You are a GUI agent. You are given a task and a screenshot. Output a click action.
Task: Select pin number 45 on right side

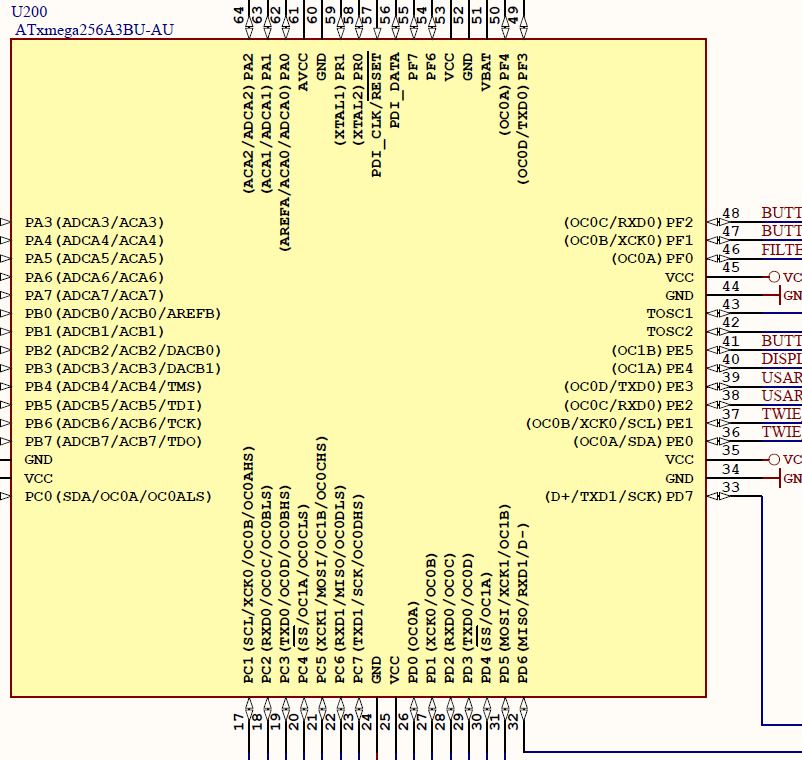pos(731,267)
